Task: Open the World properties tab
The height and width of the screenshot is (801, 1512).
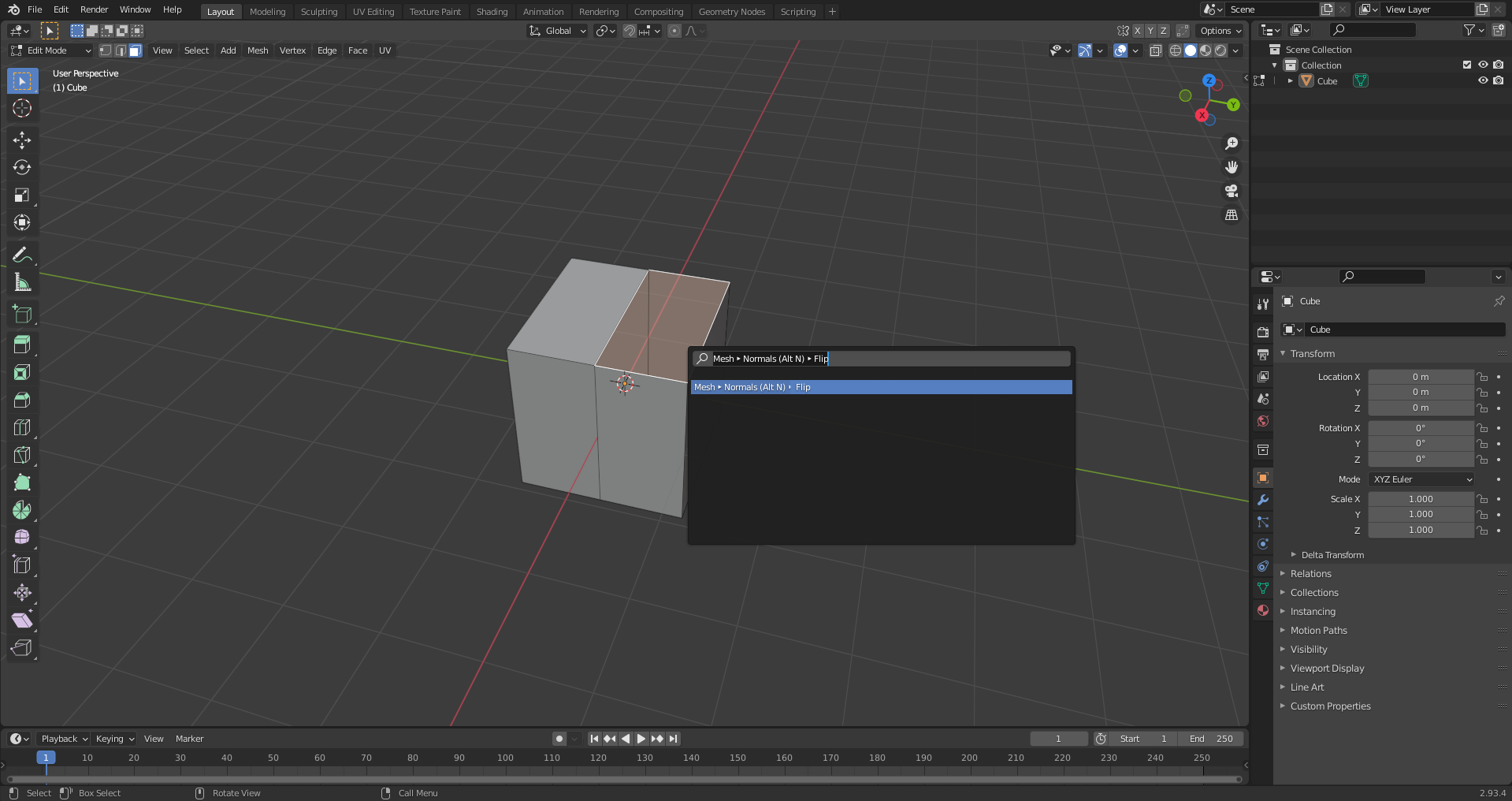Action: (1262, 421)
